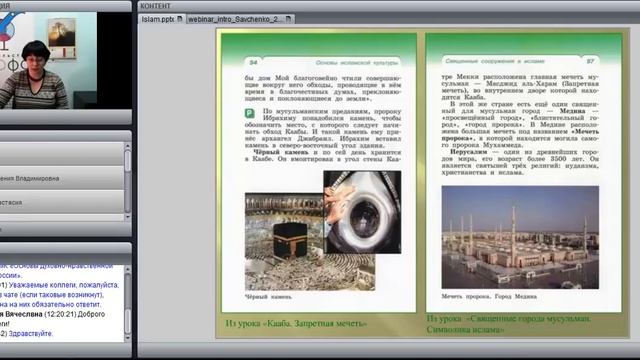Image resolution: width=640 pixels, height=360 pixels.
Task: Select participant row ending 'стасия'
Action: (x=62, y=202)
